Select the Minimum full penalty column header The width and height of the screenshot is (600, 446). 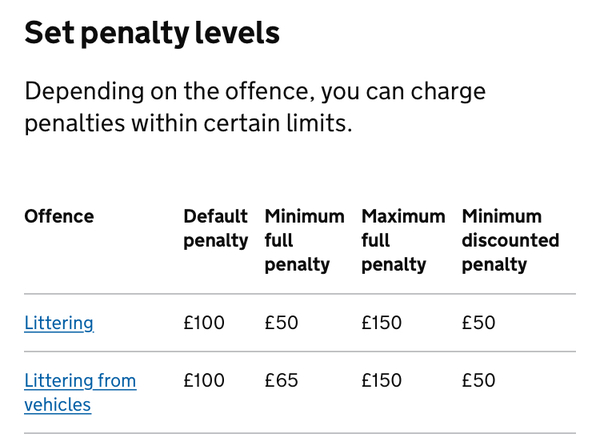coord(304,240)
